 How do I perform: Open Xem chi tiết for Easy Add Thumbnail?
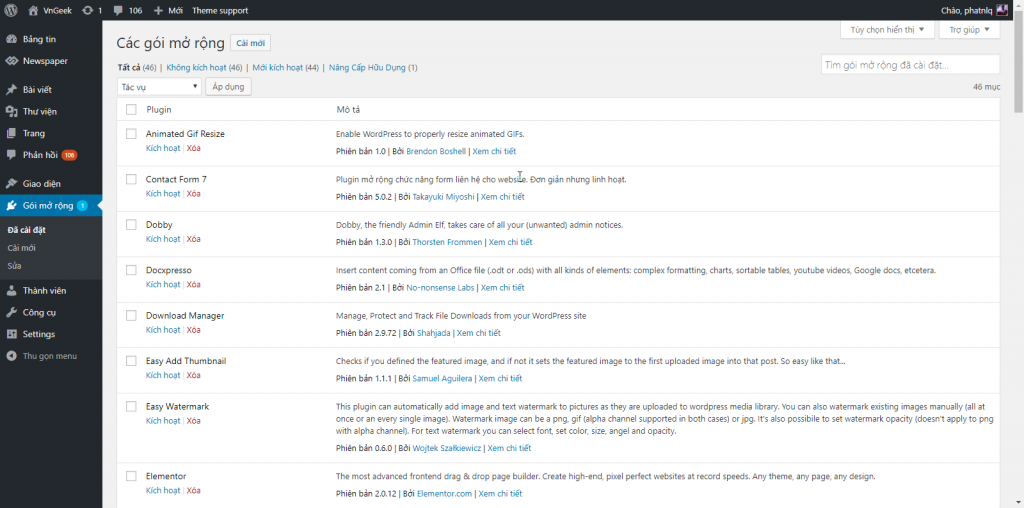500,378
